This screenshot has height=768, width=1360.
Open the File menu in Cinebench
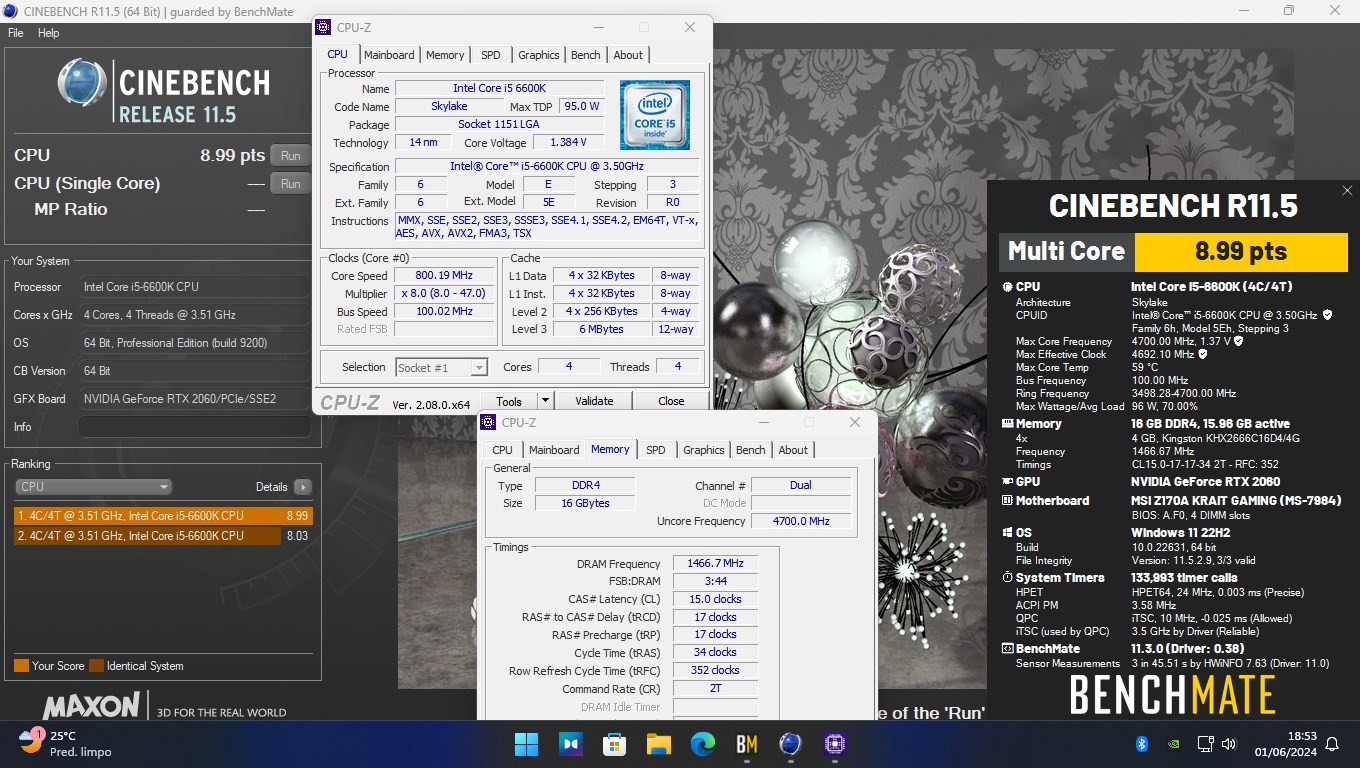tap(15, 33)
